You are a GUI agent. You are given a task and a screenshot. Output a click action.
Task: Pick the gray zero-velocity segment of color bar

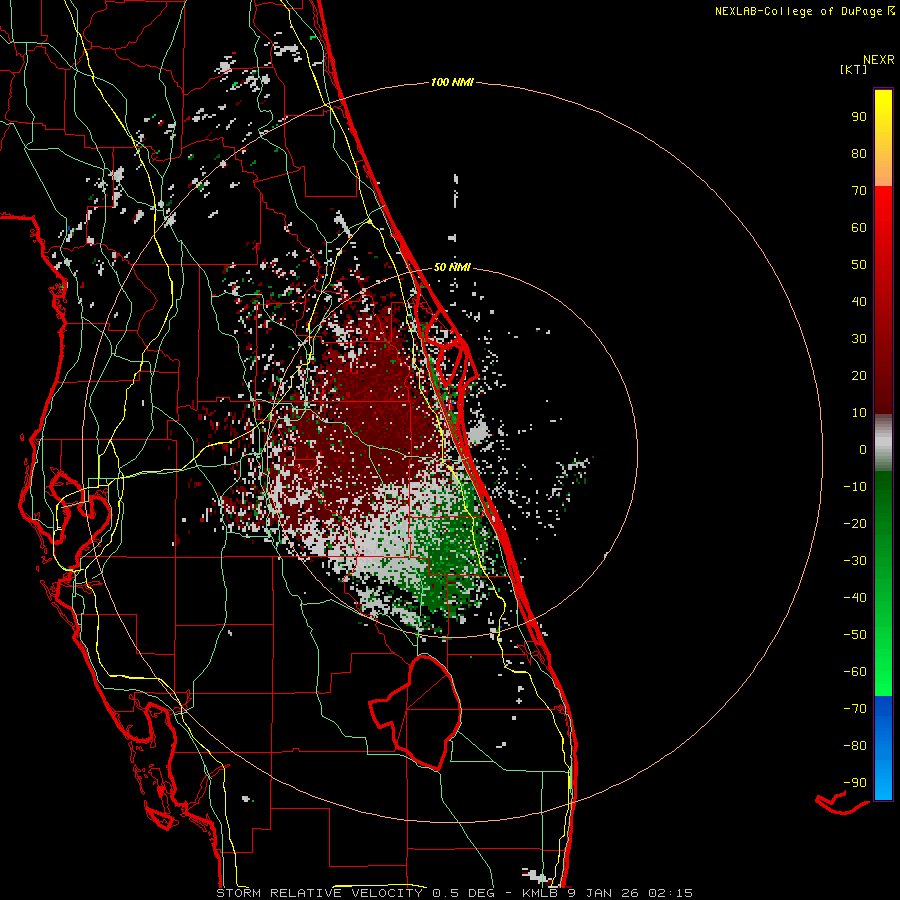pyautogui.click(x=883, y=443)
